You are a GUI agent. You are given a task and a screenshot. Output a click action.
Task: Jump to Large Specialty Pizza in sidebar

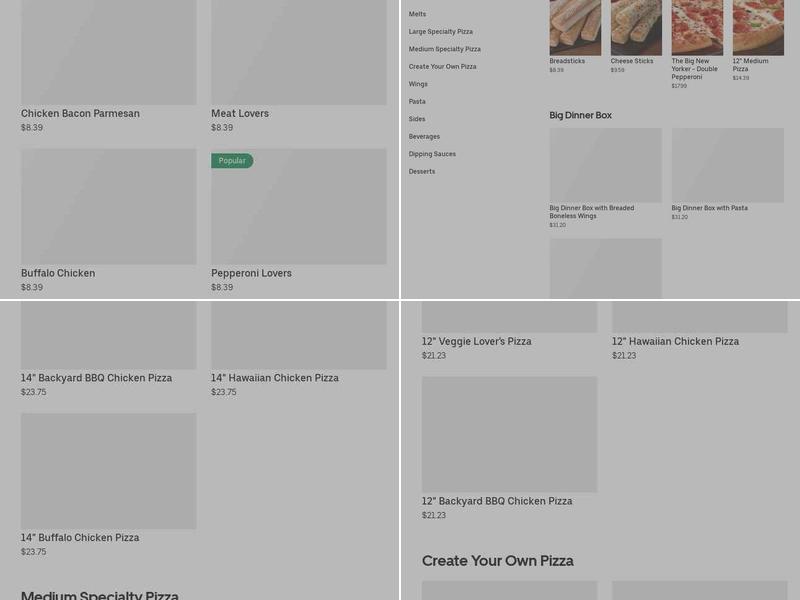440,32
